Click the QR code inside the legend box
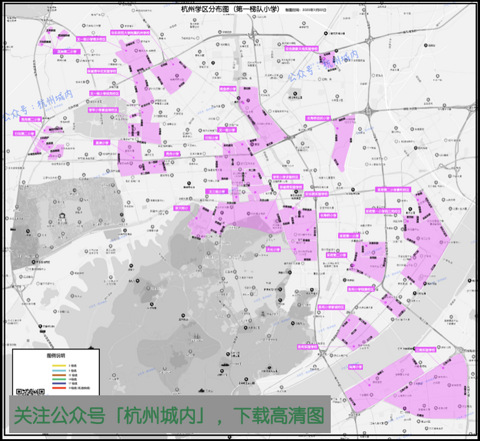Screen dimensions: 480x441 (30, 392)
